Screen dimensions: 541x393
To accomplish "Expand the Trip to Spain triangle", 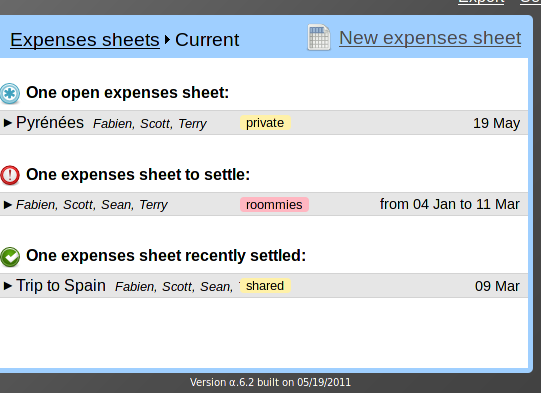I will (8, 286).
